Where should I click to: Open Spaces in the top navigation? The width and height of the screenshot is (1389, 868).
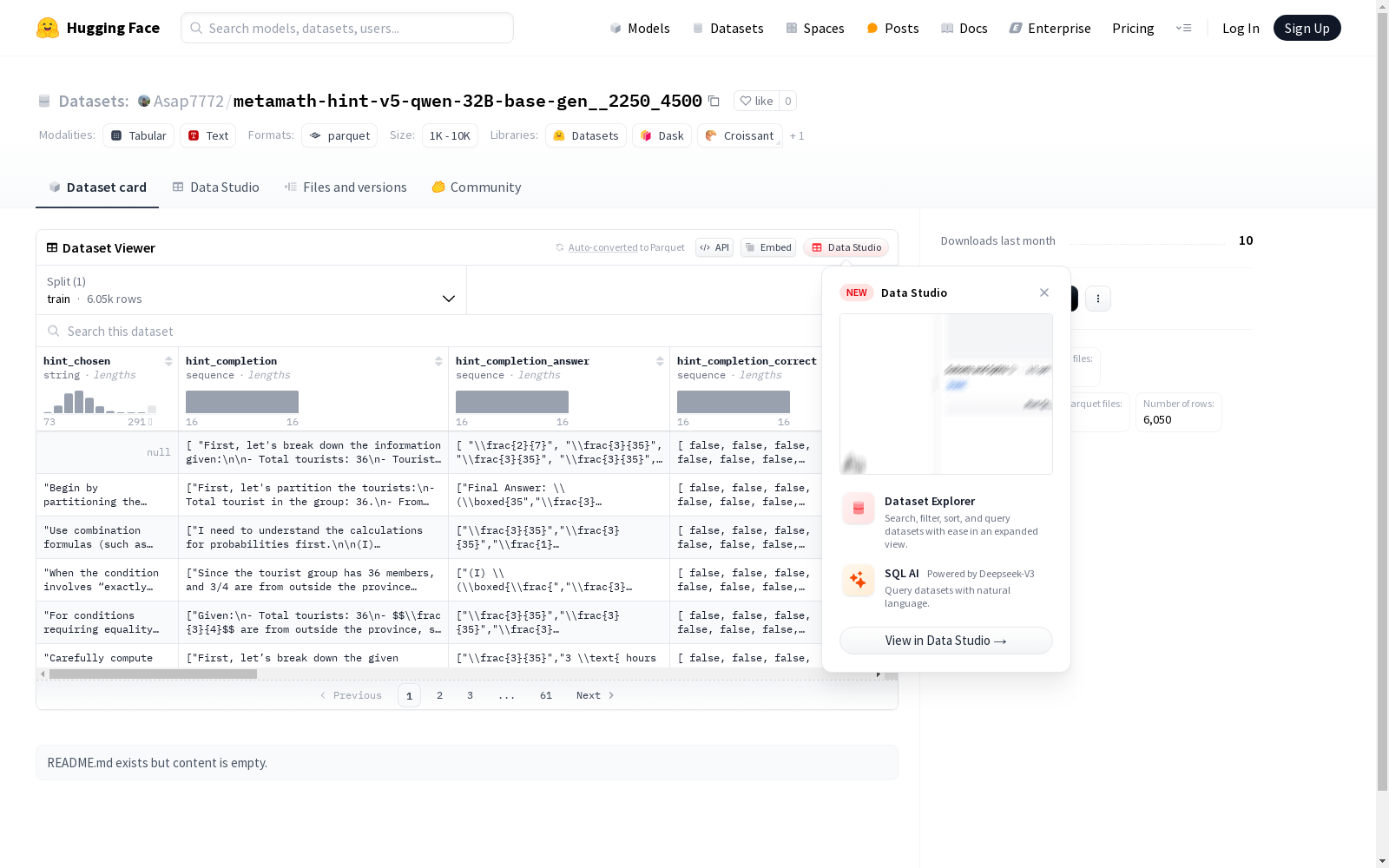point(815,28)
